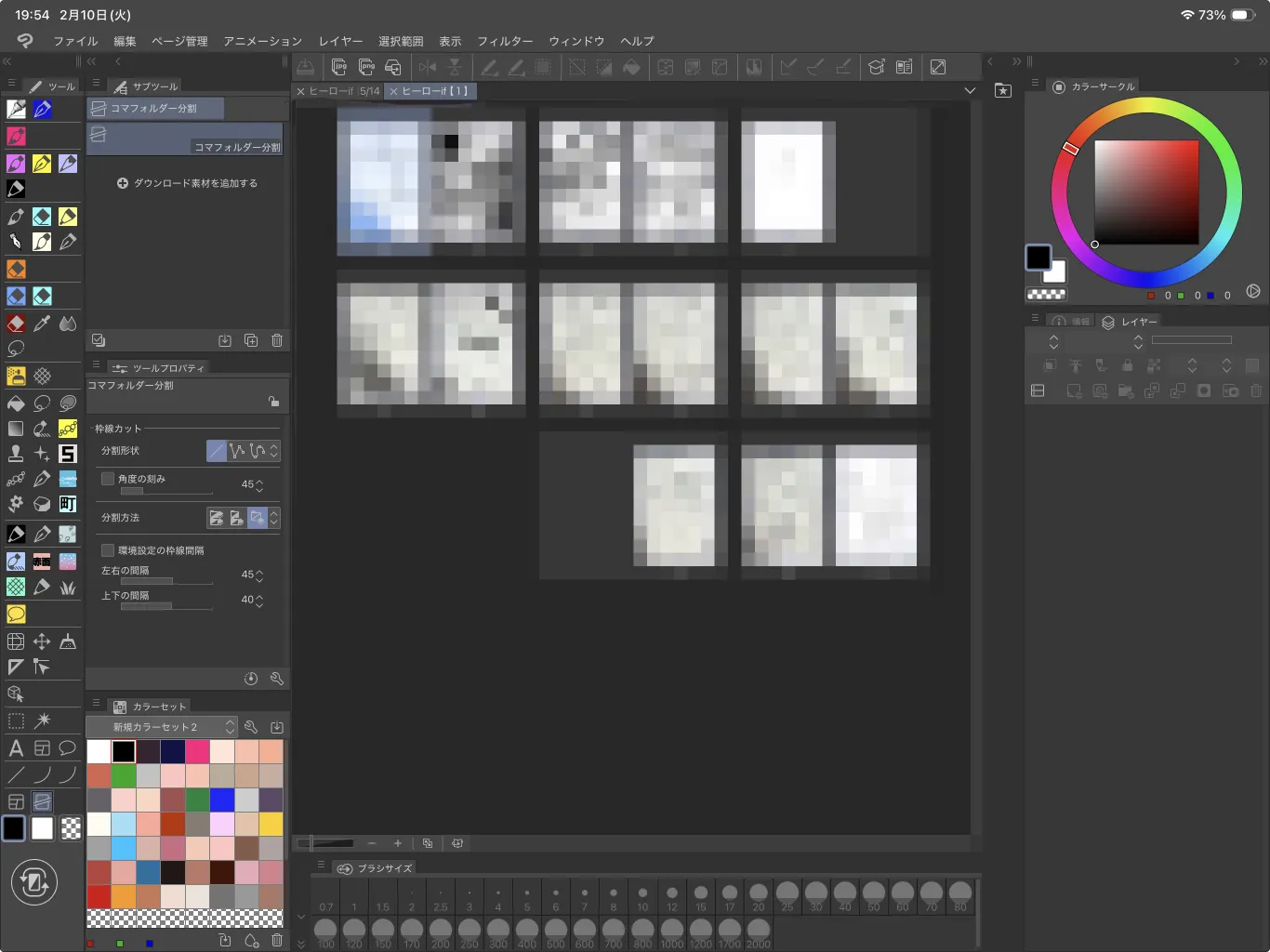
Task: Select the Text tool with the A icon
Action: click(16, 748)
